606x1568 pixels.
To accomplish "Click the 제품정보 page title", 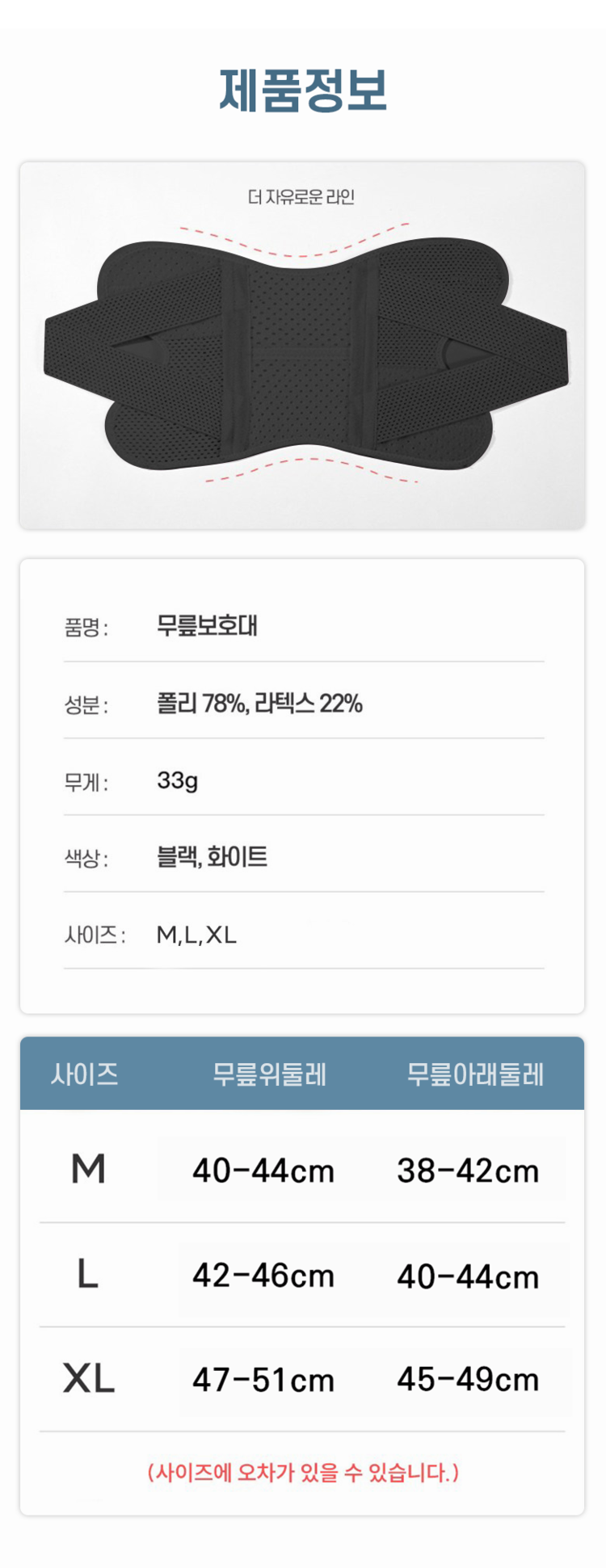I will pyautogui.click(x=303, y=90).
